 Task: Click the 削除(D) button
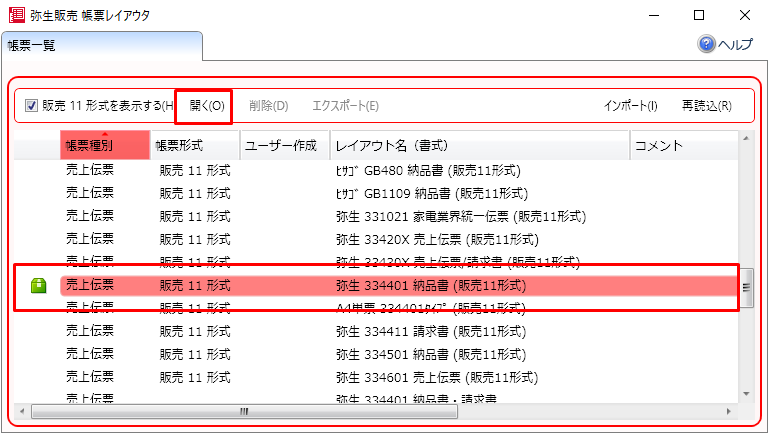[x=269, y=106]
